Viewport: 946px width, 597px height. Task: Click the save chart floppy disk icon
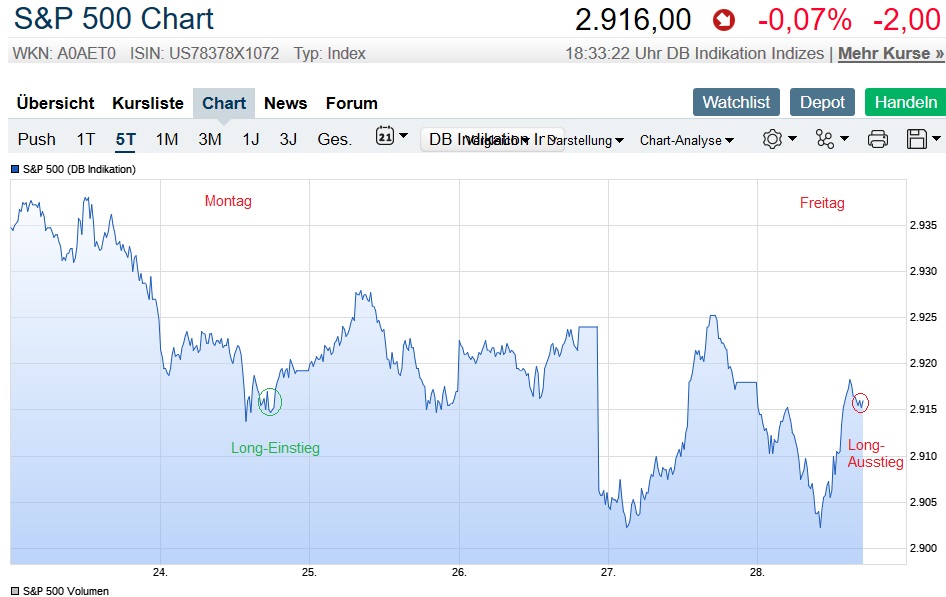pyautogui.click(x=922, y=139)
